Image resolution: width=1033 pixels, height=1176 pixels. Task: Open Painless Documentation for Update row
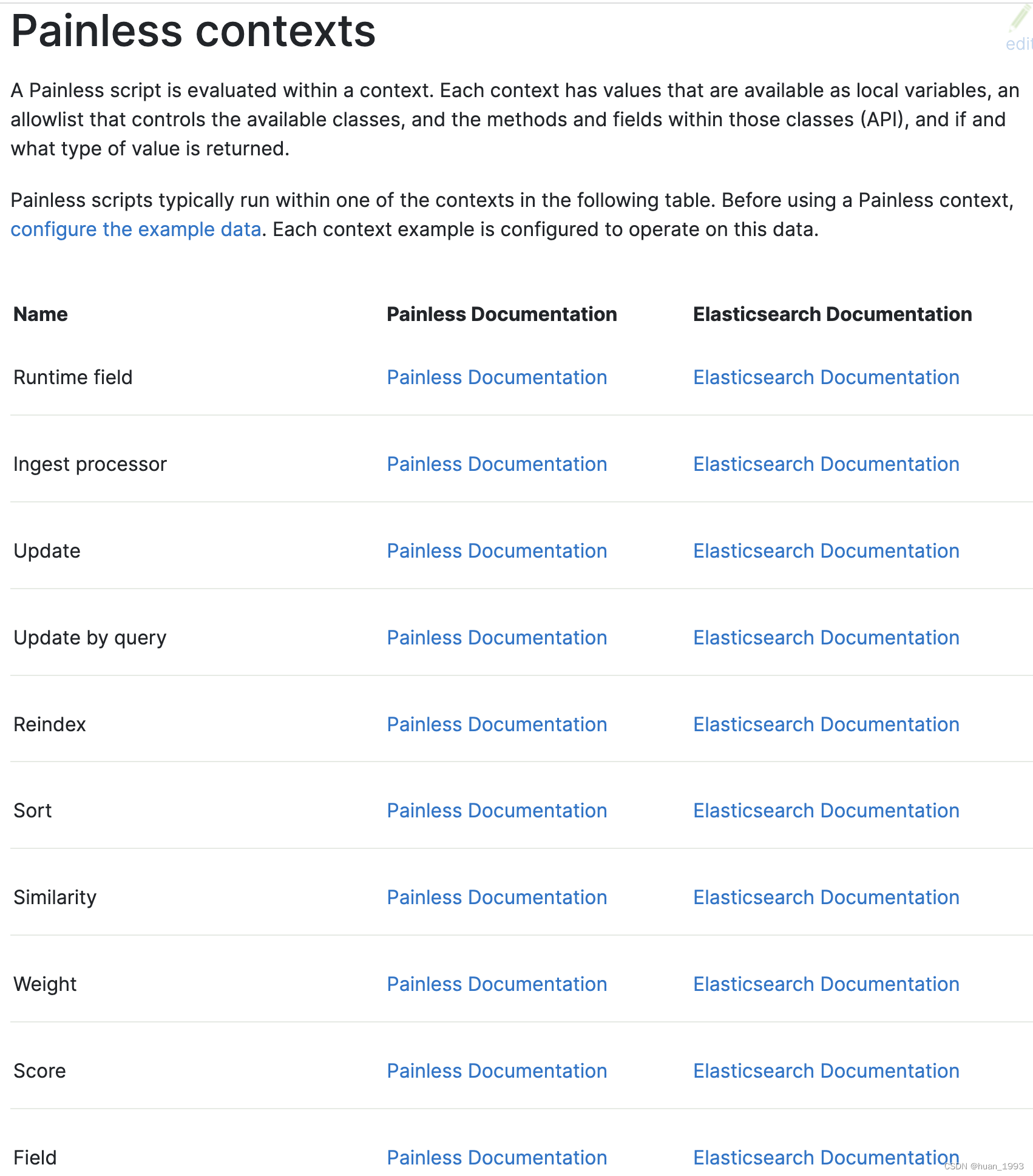(x=496, y=551)
